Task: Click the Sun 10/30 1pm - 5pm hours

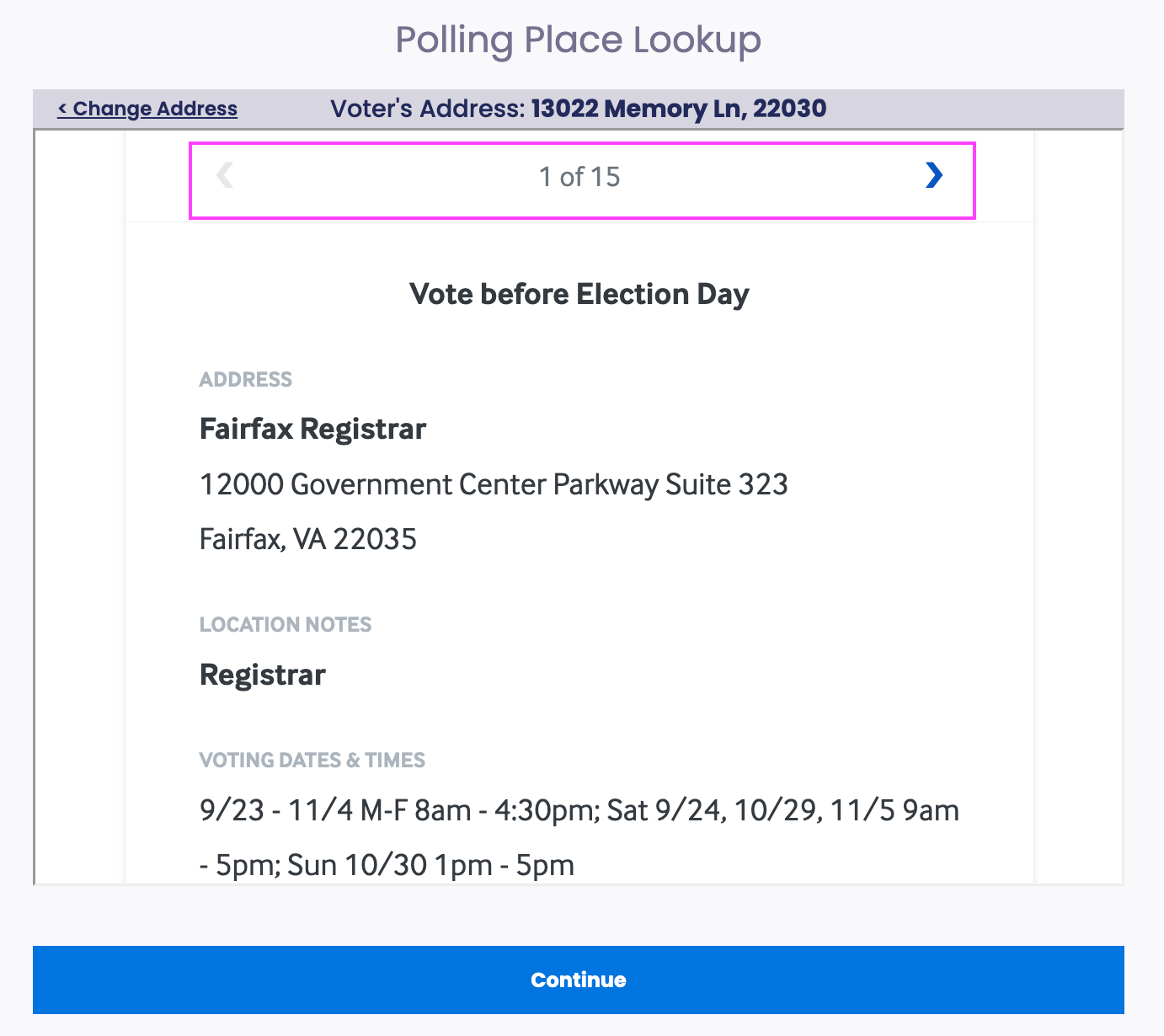Action: [431, 865]
